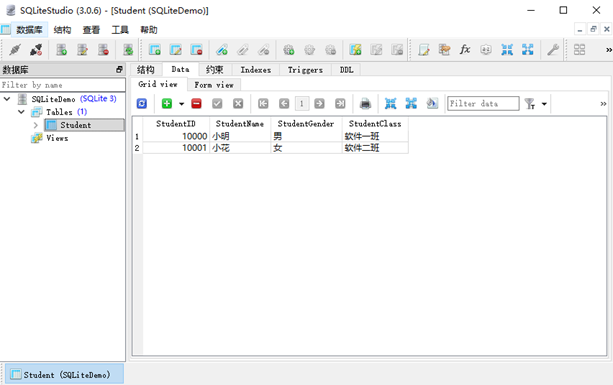Screen dimensions: 613x385
Task: Click the Filter data input field
Action: tap(483, 104)
